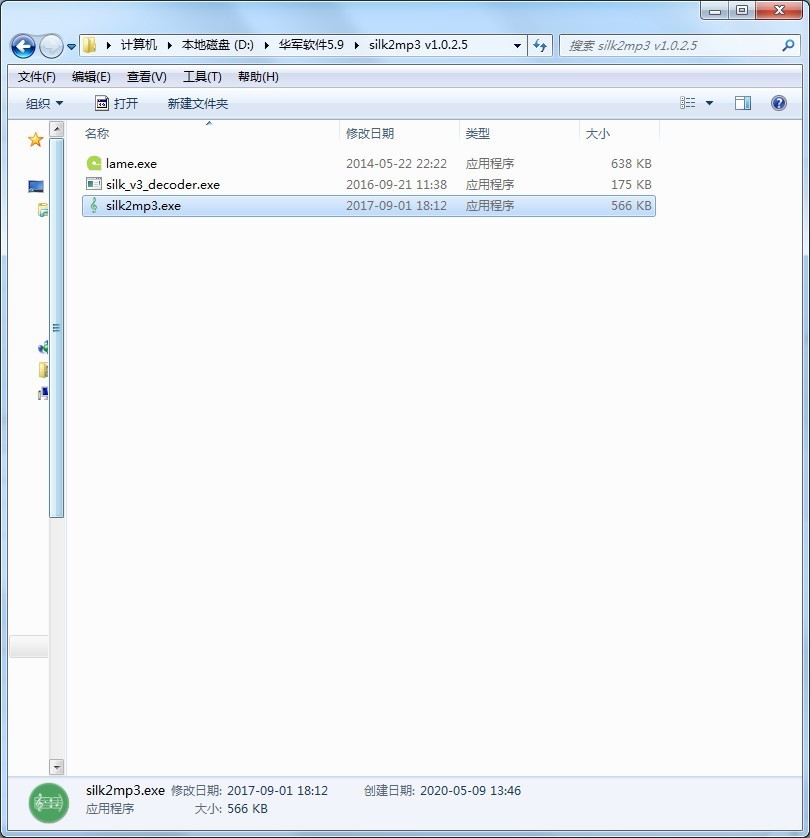Click the navigation pane scroll down arrow
The width and height of the screenshot is (810, 838).
click(x=57, y=767)
